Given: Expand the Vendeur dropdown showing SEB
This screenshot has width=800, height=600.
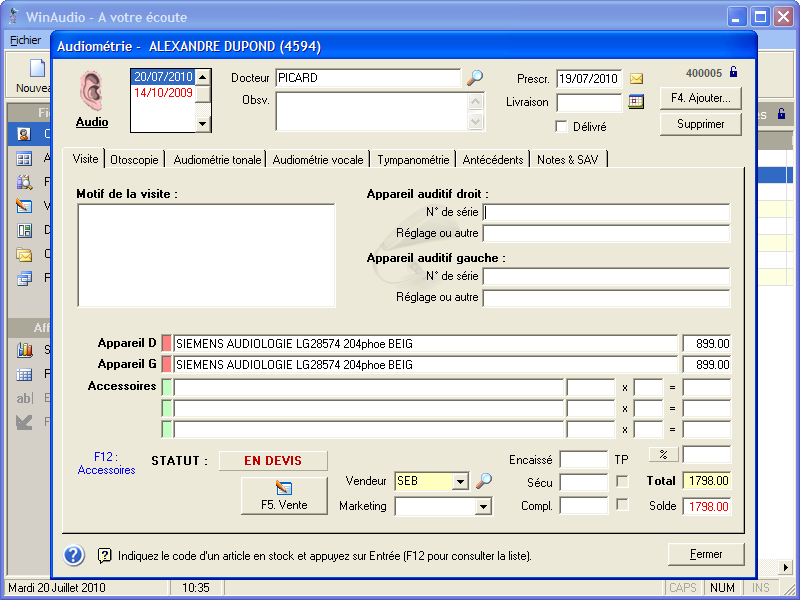Looking at the screenshot, I should tap(460, 482).
